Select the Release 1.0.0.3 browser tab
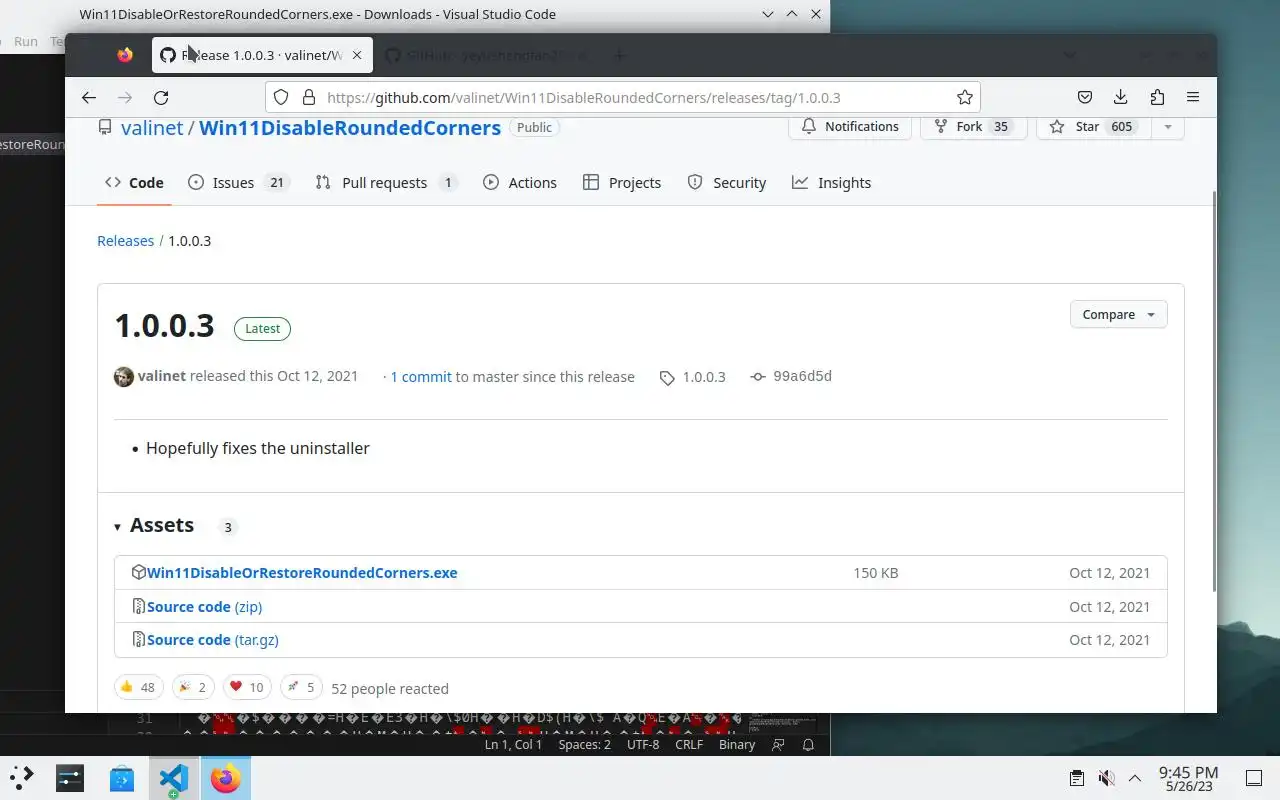 pyautogui.click(x=262, y=55)
